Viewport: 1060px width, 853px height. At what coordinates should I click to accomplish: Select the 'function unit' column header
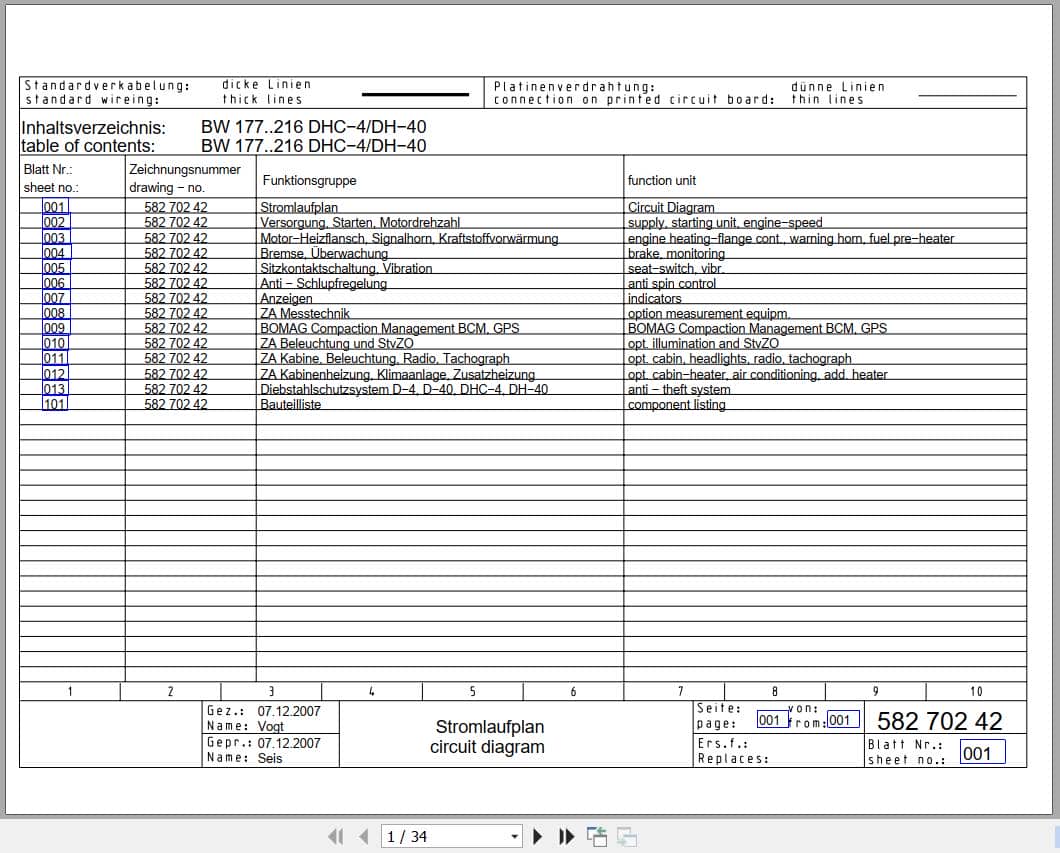click(x=661, y=180)
